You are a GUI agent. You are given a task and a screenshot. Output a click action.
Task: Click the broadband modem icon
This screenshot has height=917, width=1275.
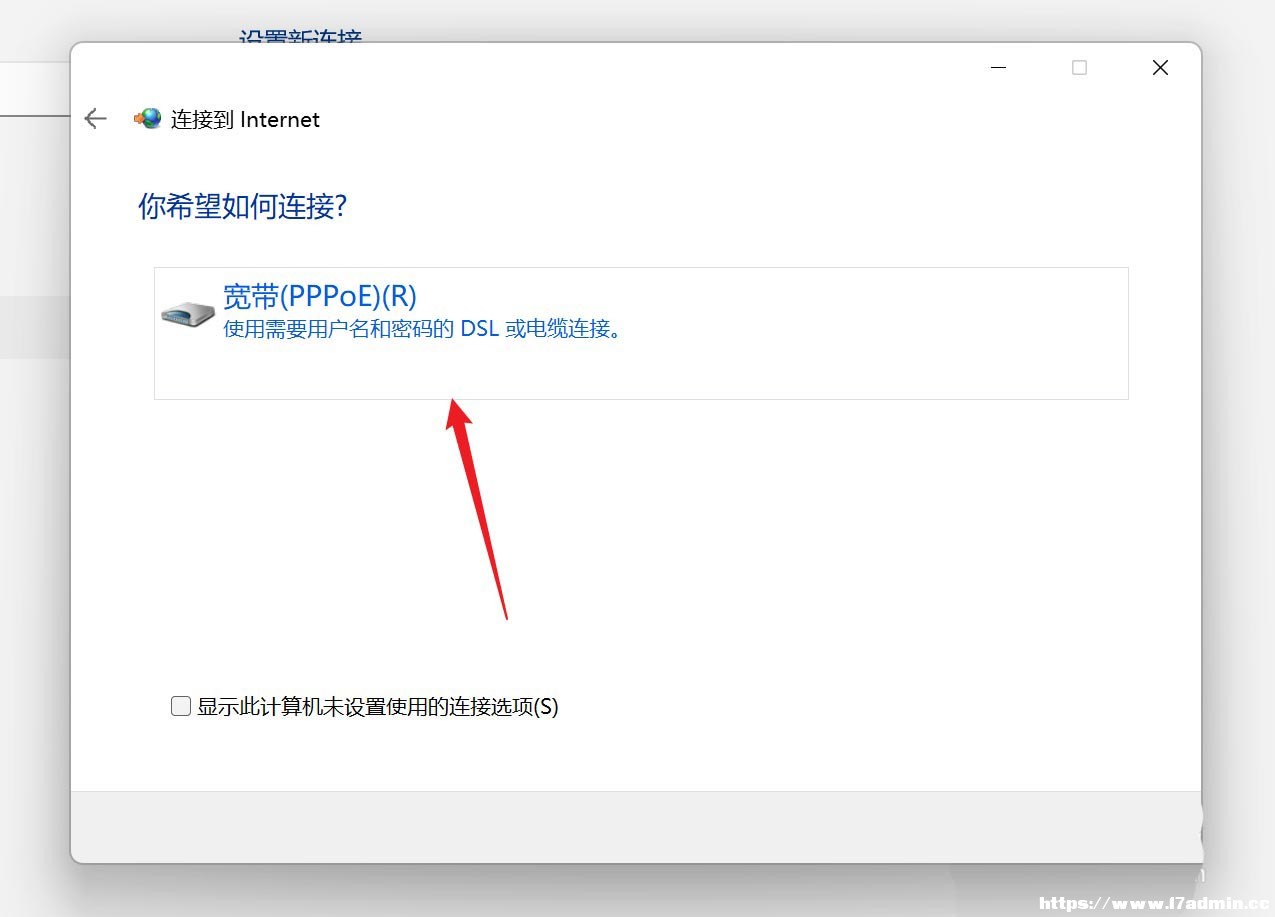[x=188, y=313]
